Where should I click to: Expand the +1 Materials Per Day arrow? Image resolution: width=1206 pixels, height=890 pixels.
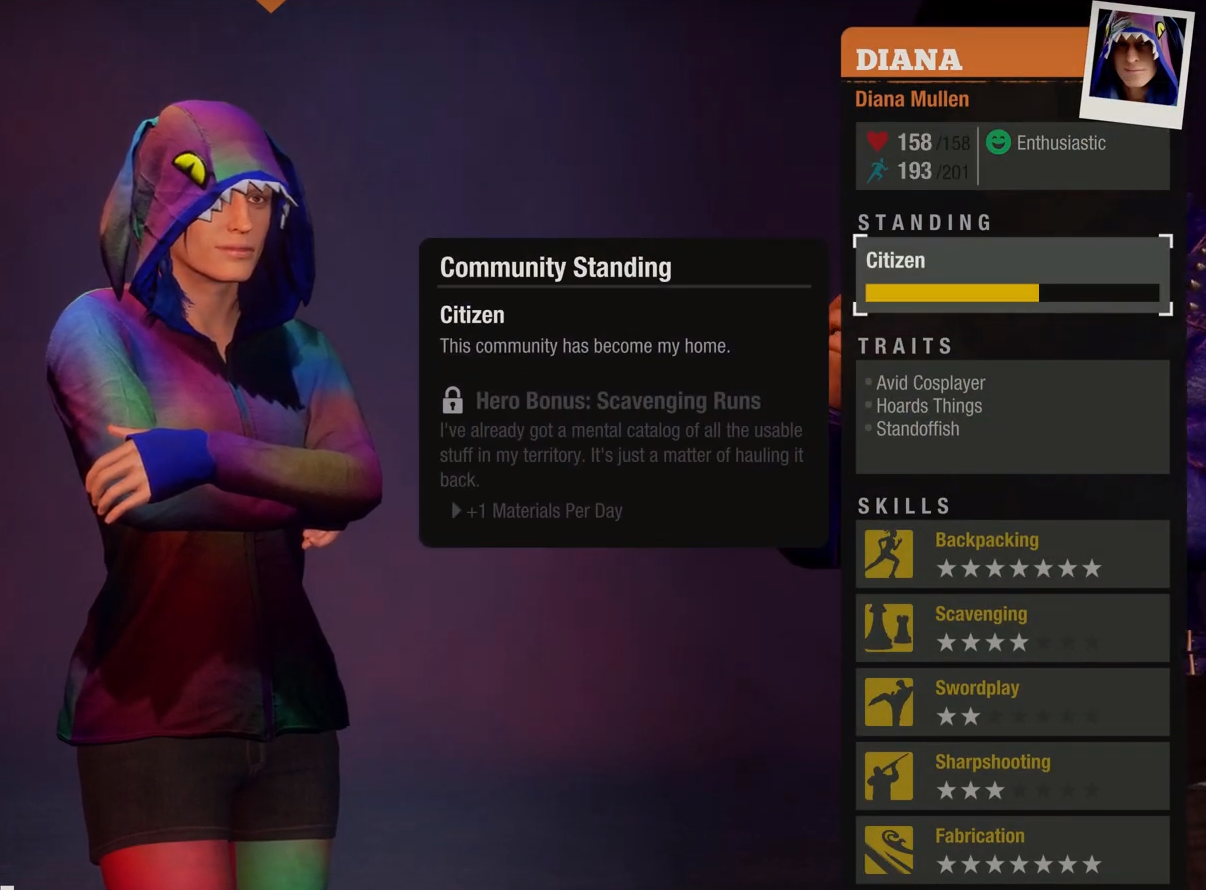tap(456, 510)
